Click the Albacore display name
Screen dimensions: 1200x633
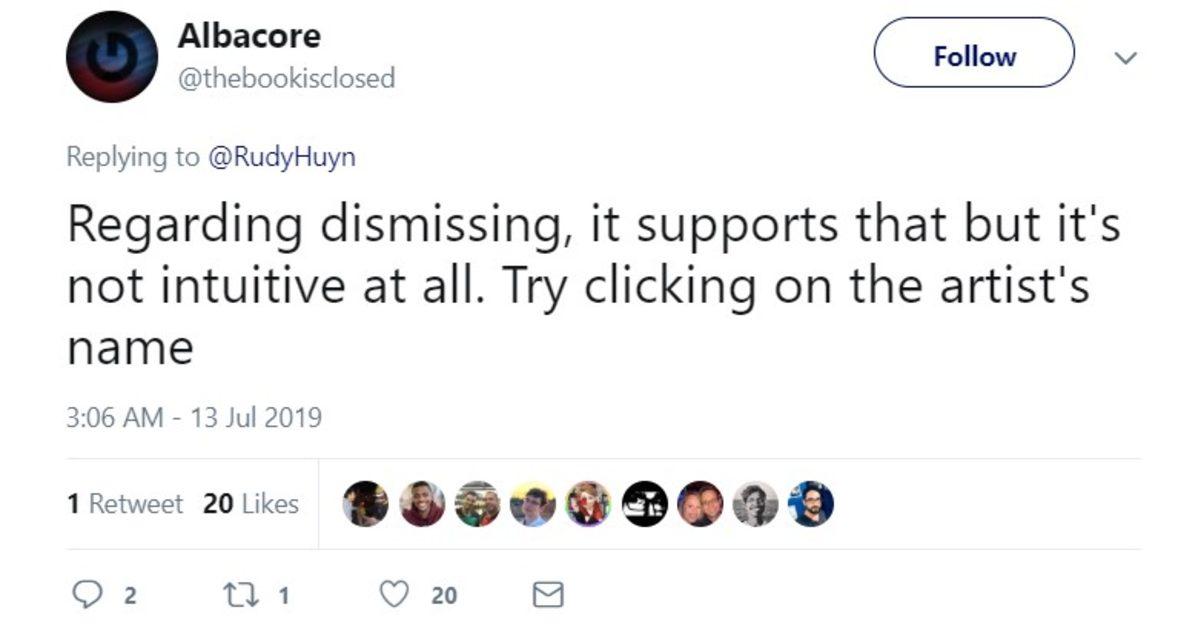coord(249,36)
